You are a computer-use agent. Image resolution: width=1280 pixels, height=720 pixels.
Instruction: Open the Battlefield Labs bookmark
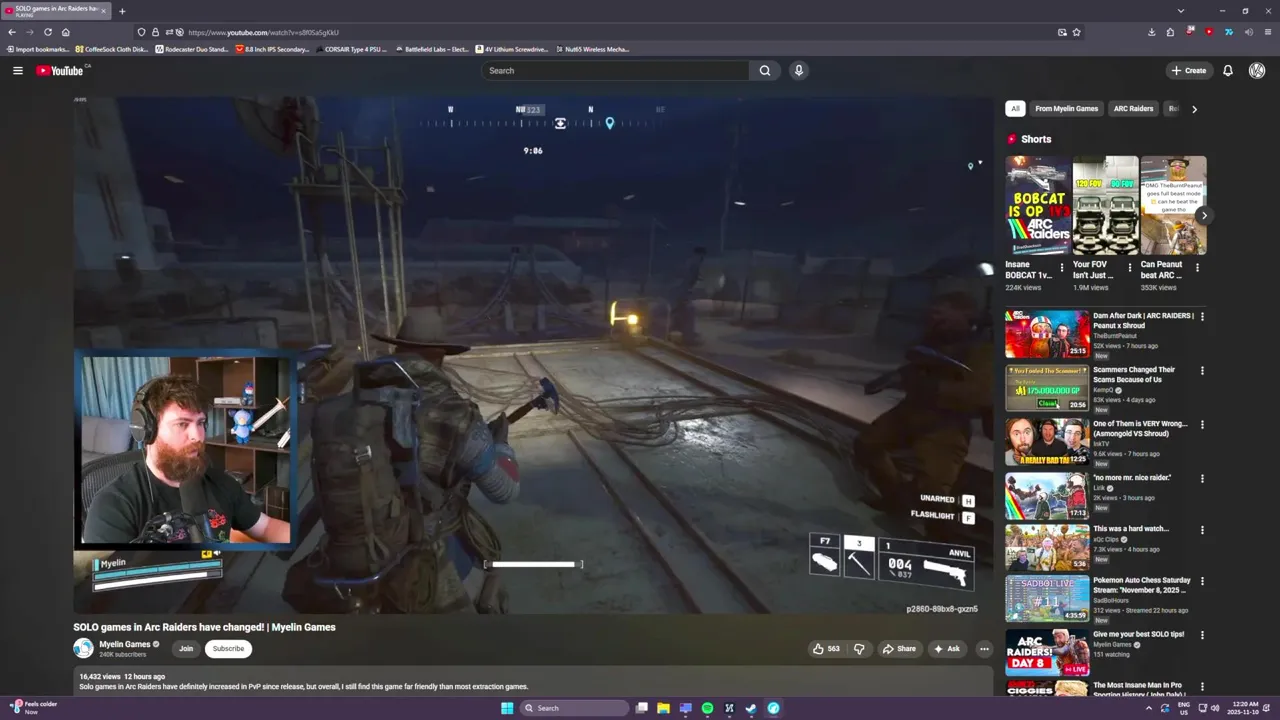[x=432, y=49]
